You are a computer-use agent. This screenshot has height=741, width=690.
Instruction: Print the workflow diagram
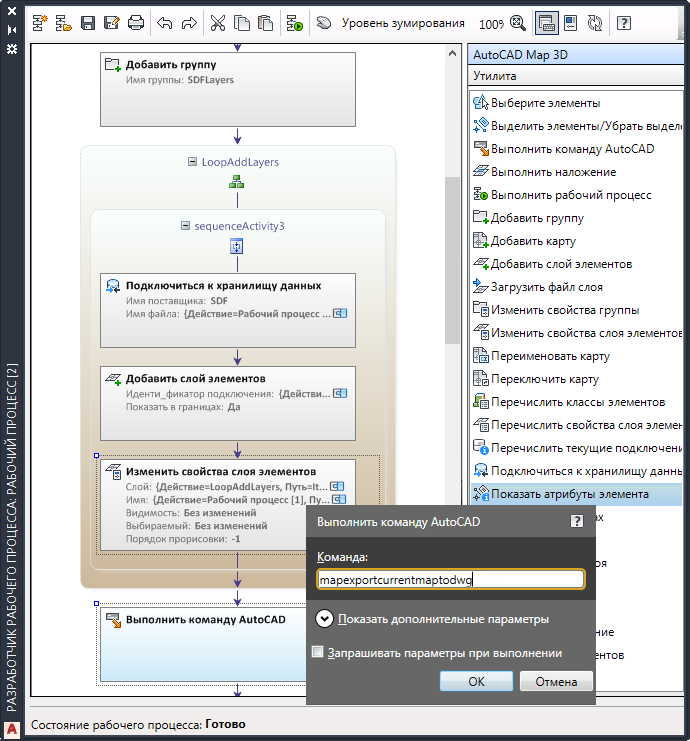coord(136,23)
